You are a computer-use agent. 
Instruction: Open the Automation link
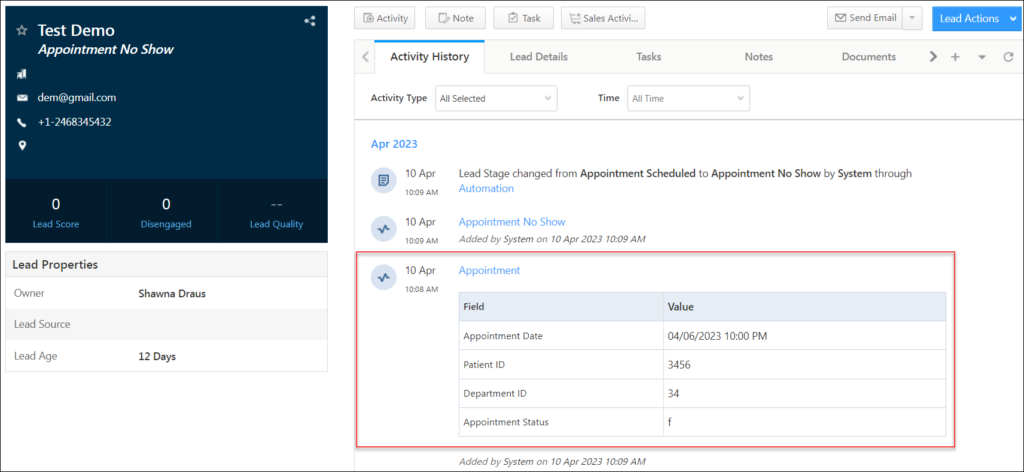(x=486, y=188)
